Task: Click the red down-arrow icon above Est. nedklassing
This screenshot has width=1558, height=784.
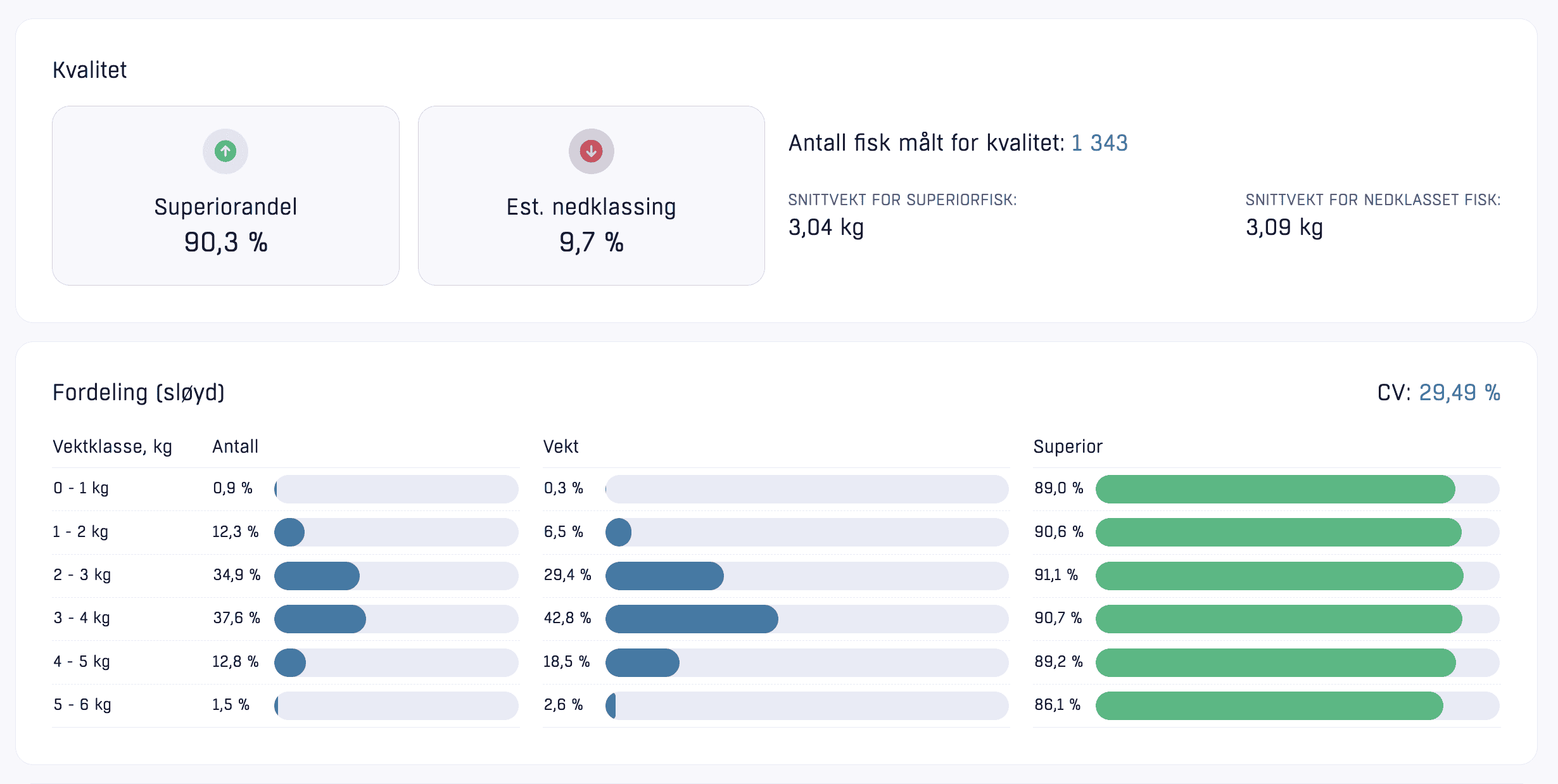Action: coord(591,151)
